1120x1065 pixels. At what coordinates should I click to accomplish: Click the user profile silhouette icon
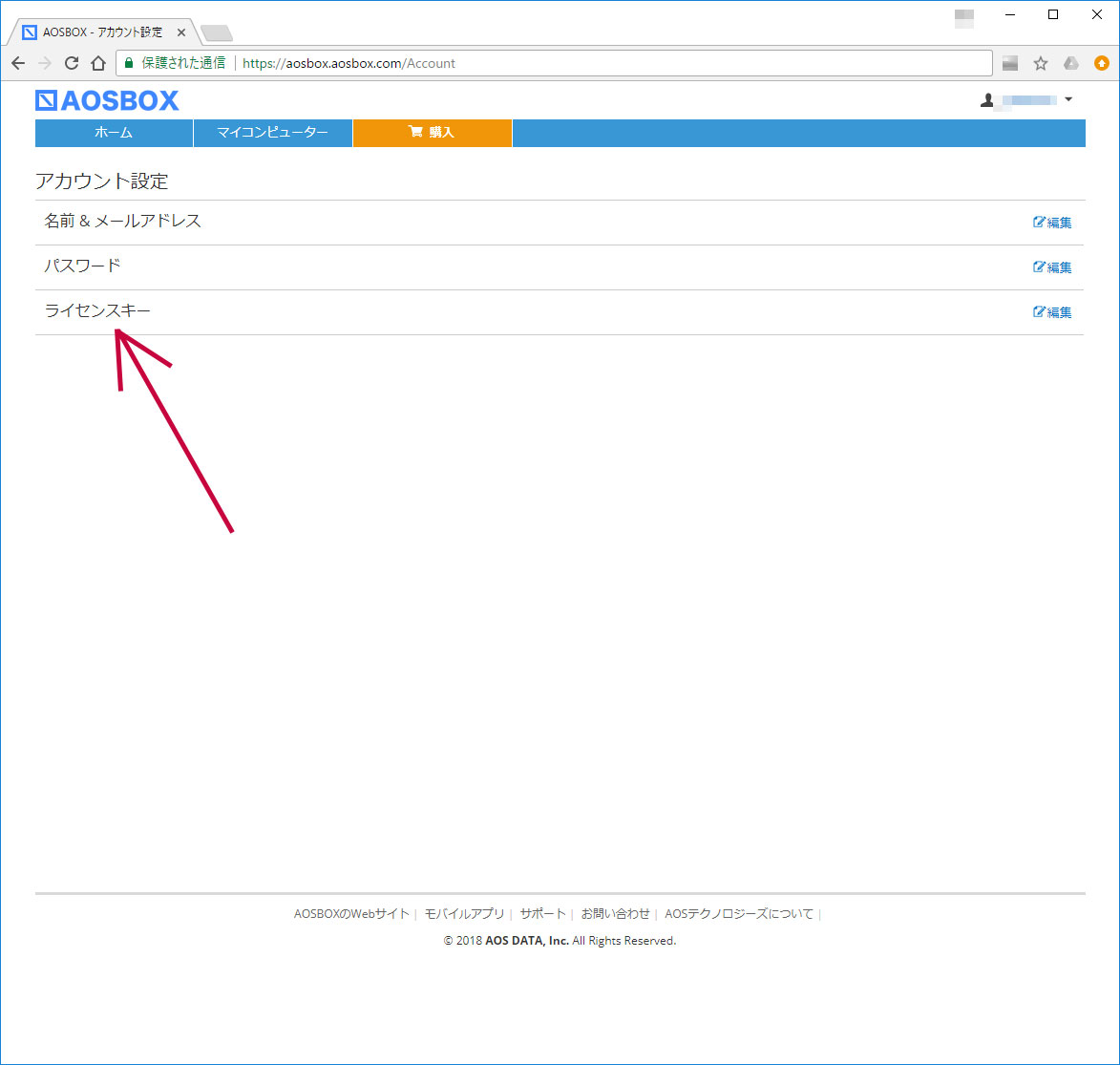pyautogui.click(x=987, y=100)
